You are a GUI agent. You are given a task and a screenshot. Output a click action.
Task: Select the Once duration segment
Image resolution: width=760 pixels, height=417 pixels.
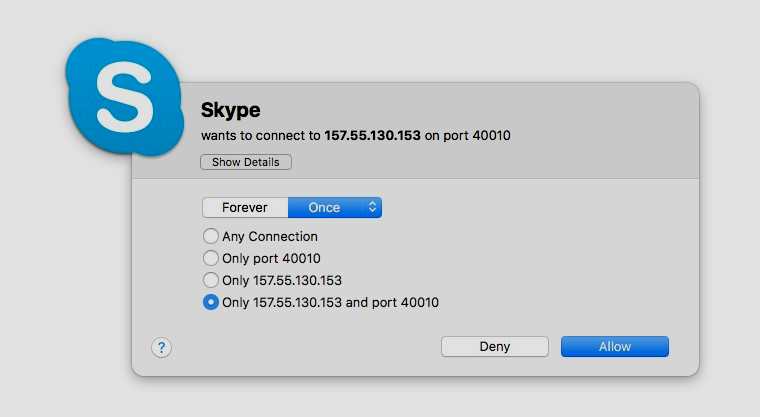324,208
